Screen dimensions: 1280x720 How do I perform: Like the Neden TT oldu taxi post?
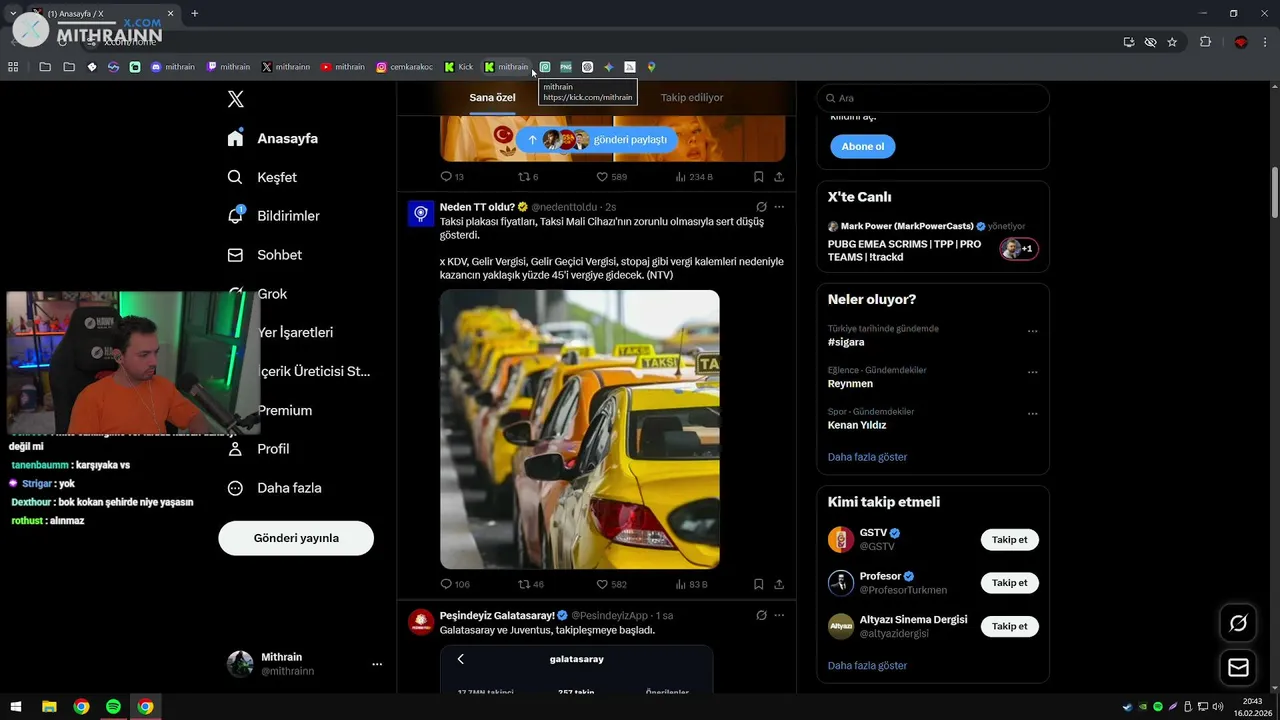612,584
